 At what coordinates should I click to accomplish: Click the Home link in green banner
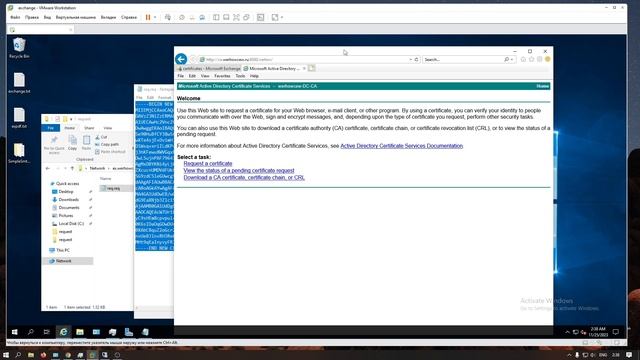[542, 86]
